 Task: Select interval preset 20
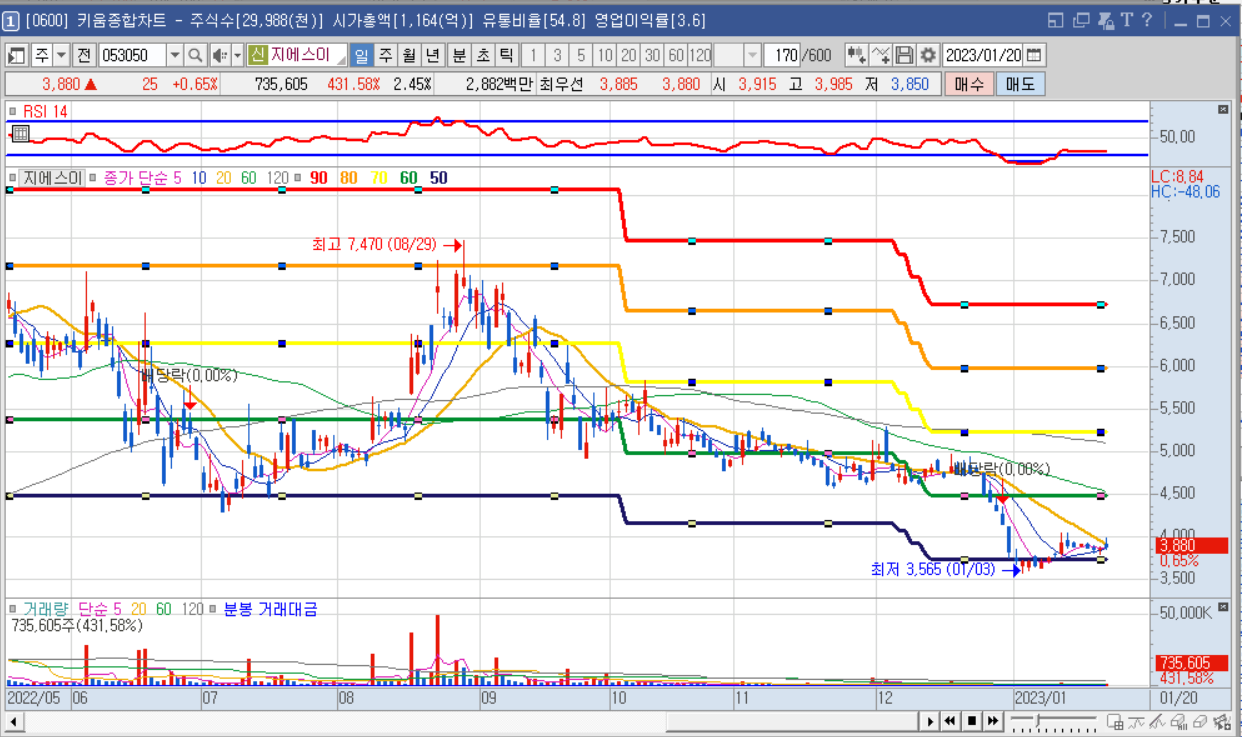(x=629, y=55)
